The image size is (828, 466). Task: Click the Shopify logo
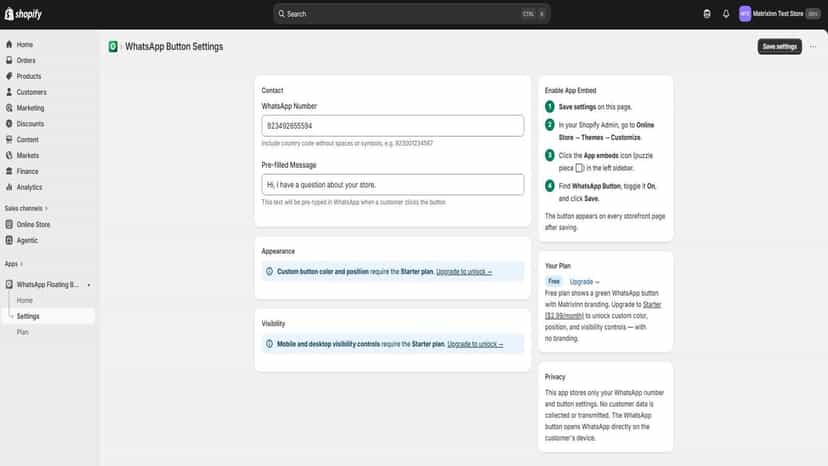click(23, 14)
